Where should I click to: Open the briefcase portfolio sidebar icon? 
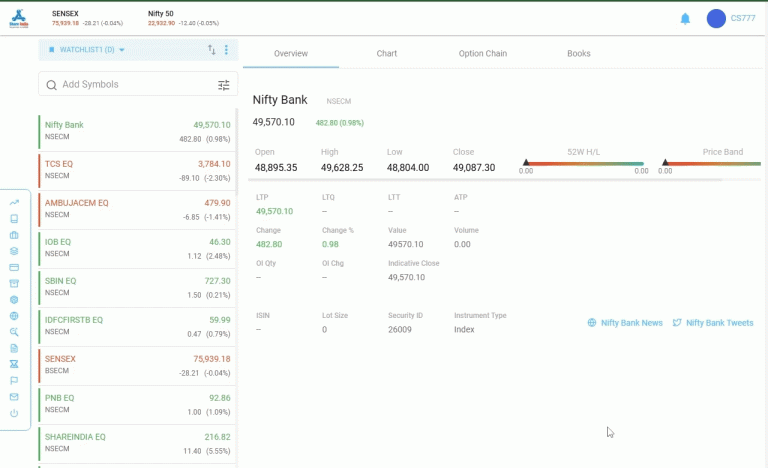click(14, 235)
